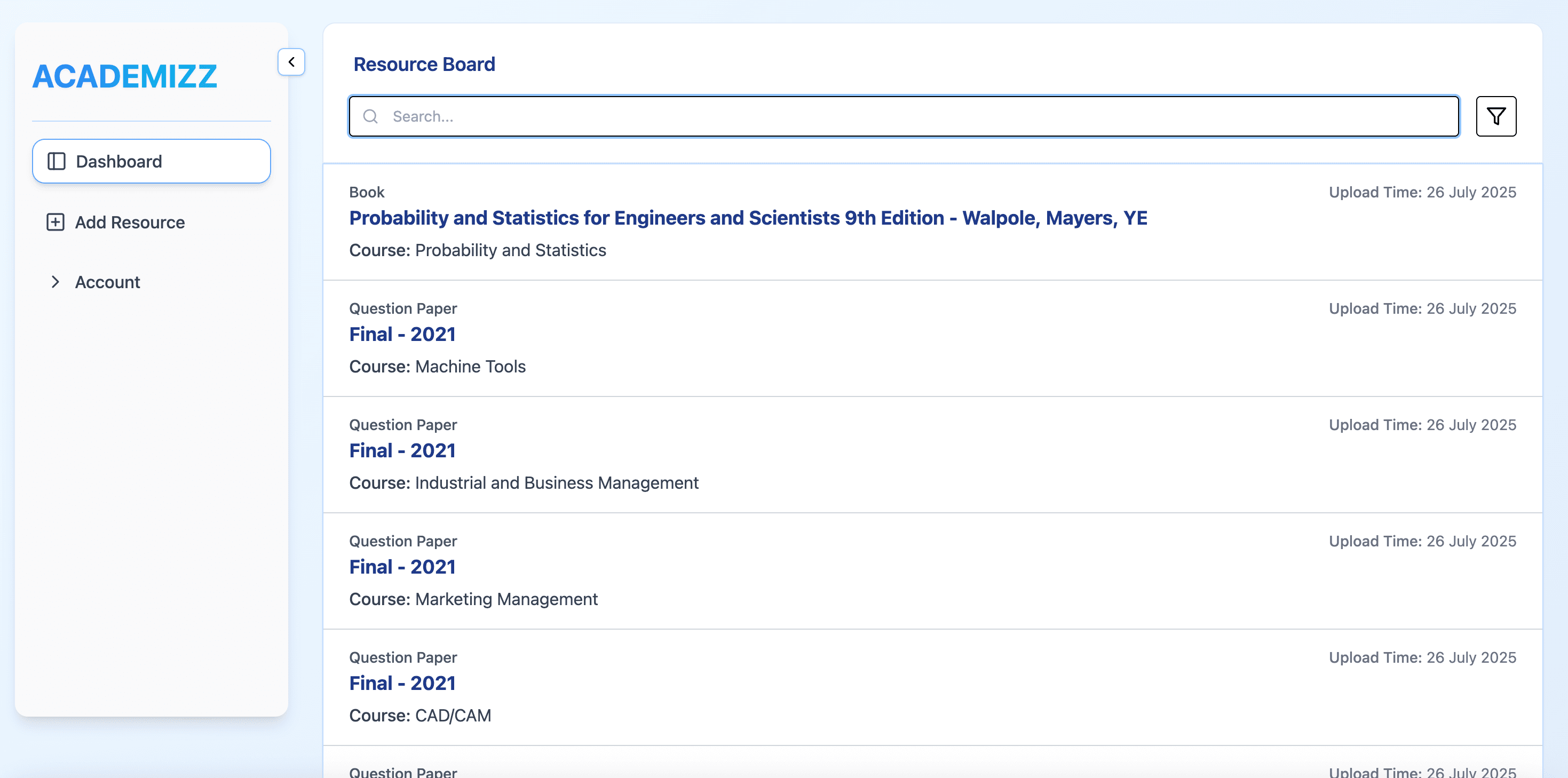Open filter options next to the search bar
This screenshot has width=1568, height=778.
[x=1496, y=116]
